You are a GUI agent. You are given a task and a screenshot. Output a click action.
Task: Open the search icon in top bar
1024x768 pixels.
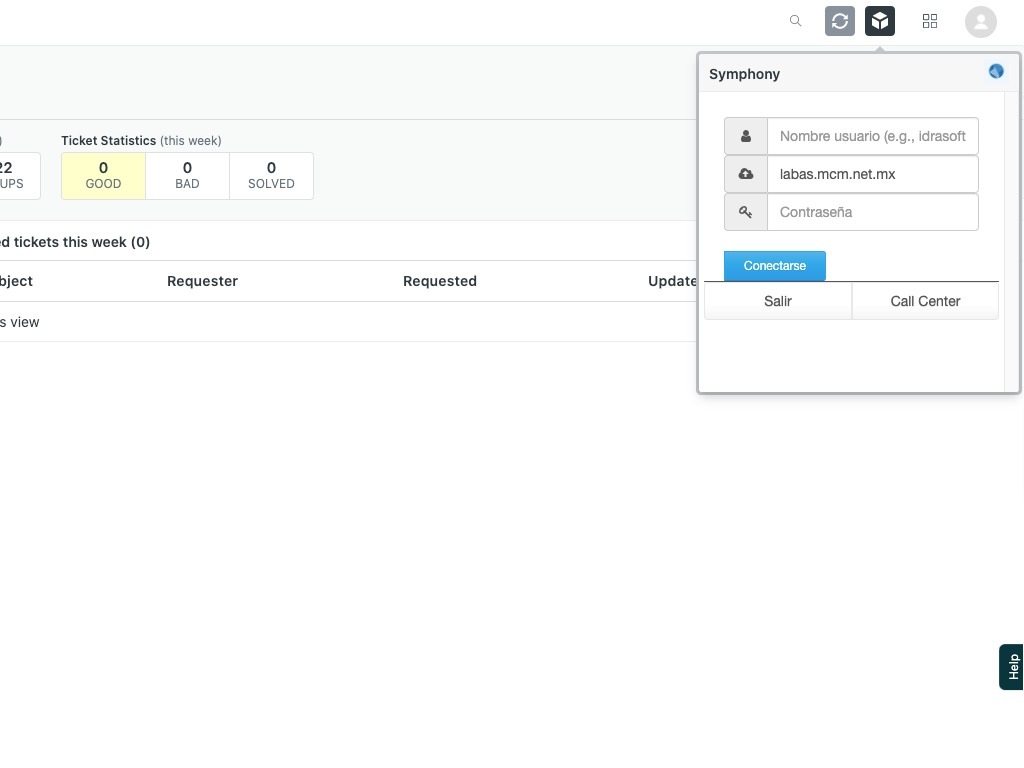(x=795, y=21)
